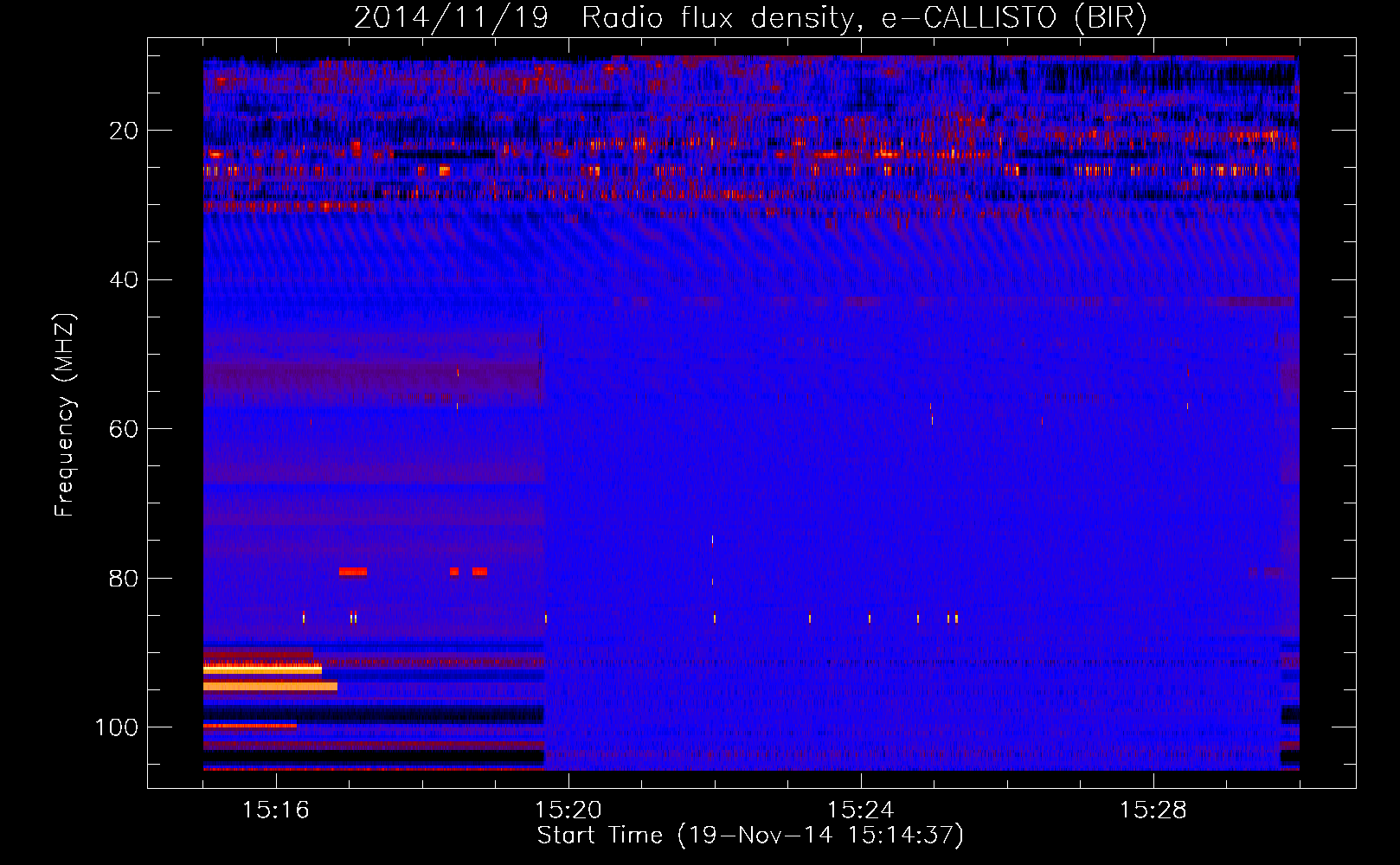The width and height of the screenshot is (1400, 865).
Task: Click the longest red burst near 80 MHz
Action: [353, 572]
